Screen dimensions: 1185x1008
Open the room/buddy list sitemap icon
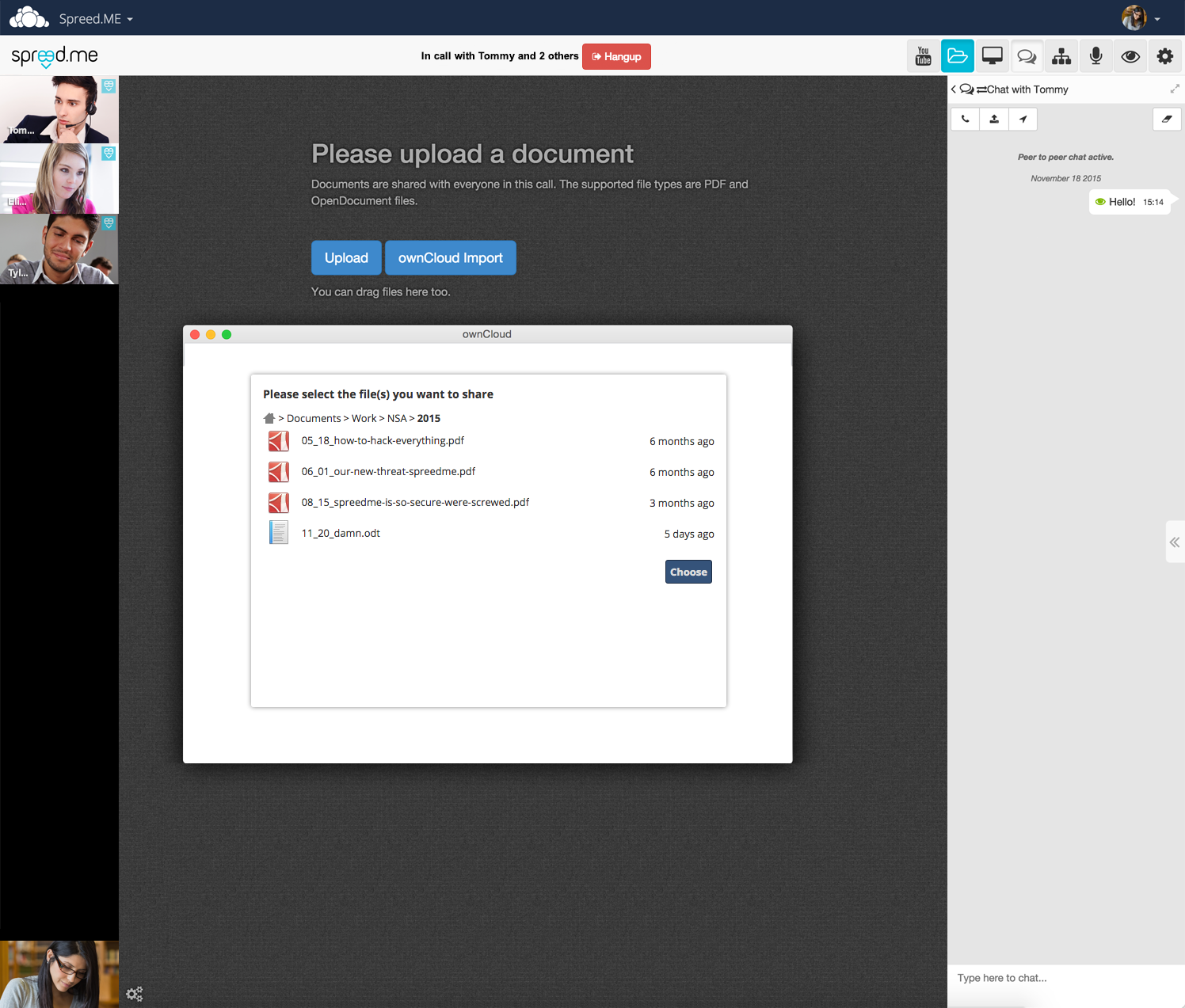tap(1061, 56)
